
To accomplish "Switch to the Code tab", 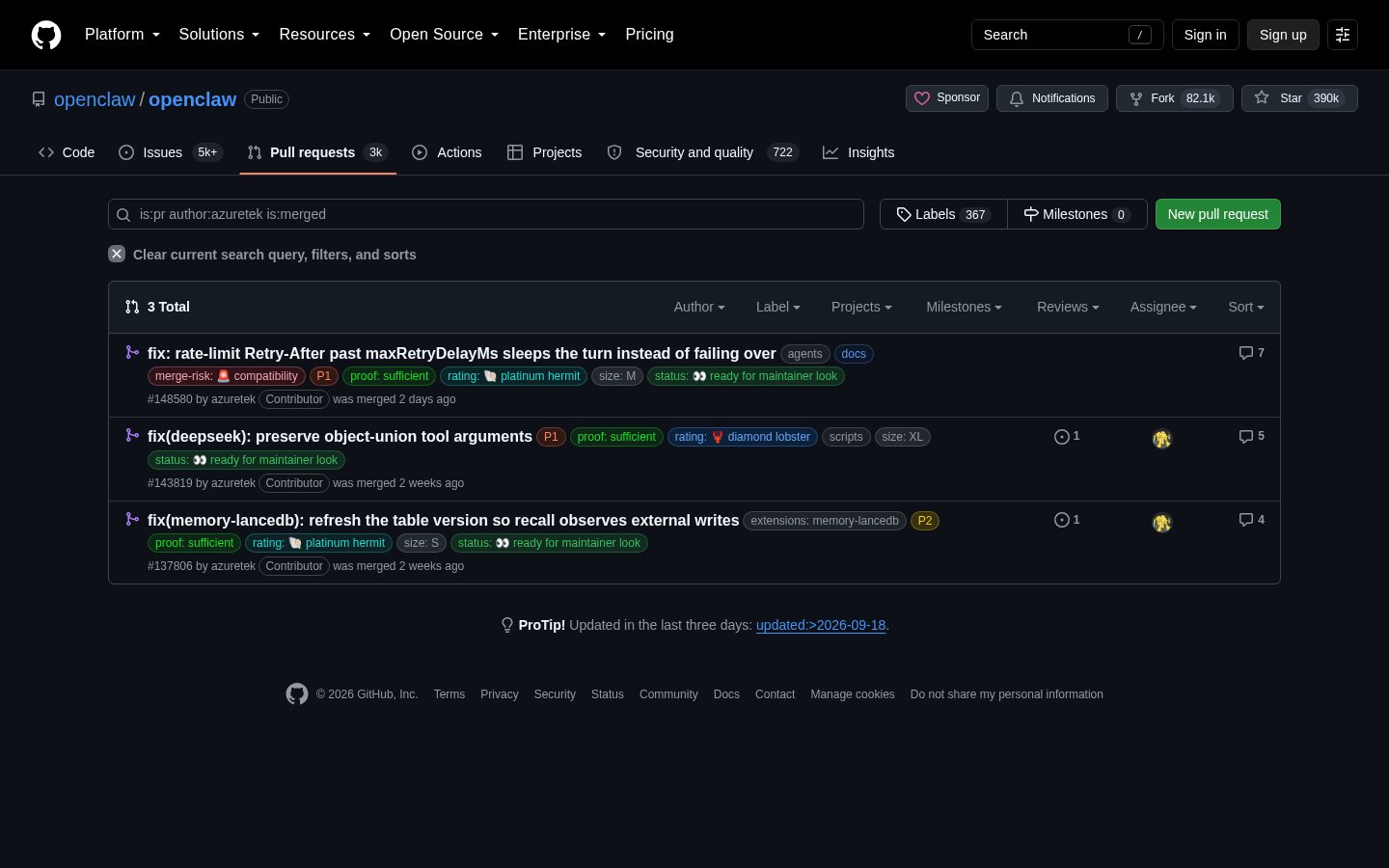I will coord(67,152).
